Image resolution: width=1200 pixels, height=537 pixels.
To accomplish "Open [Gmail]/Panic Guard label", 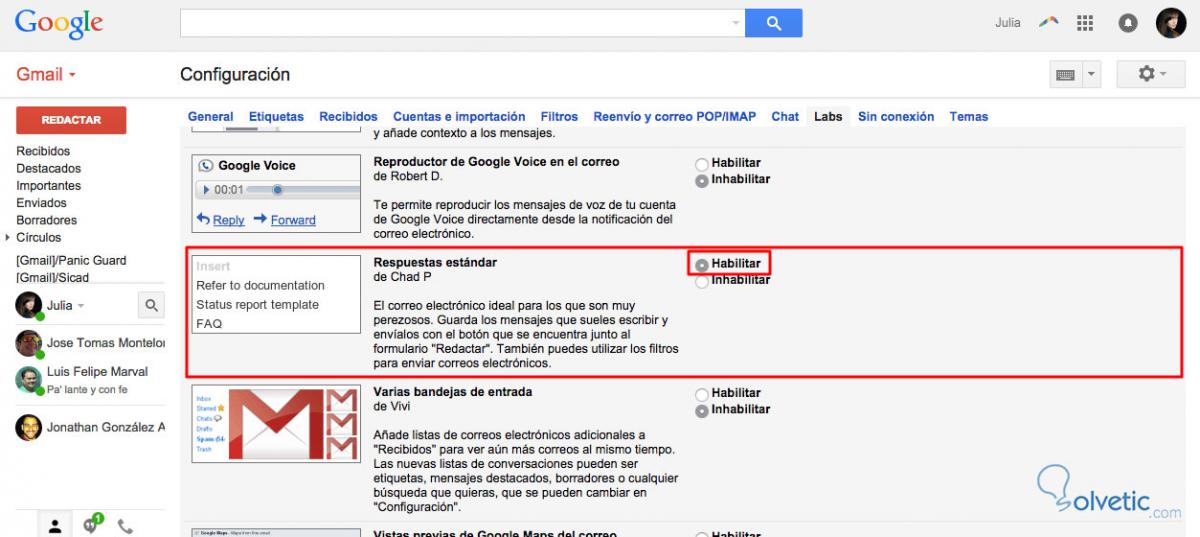I will pyautogui.click(x=71, y=261).
